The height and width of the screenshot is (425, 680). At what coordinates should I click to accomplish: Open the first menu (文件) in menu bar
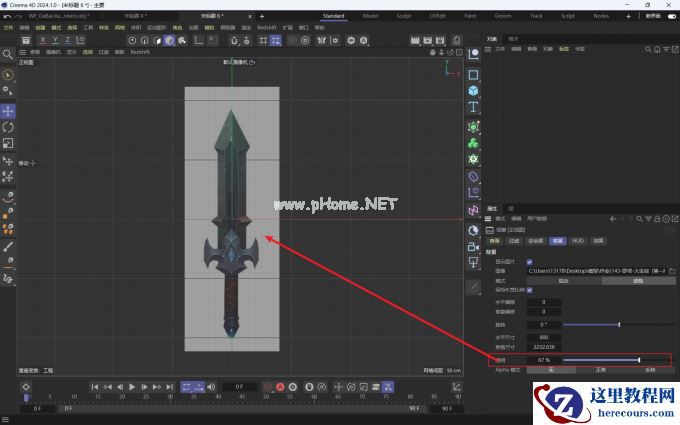[x=8, y=27]
